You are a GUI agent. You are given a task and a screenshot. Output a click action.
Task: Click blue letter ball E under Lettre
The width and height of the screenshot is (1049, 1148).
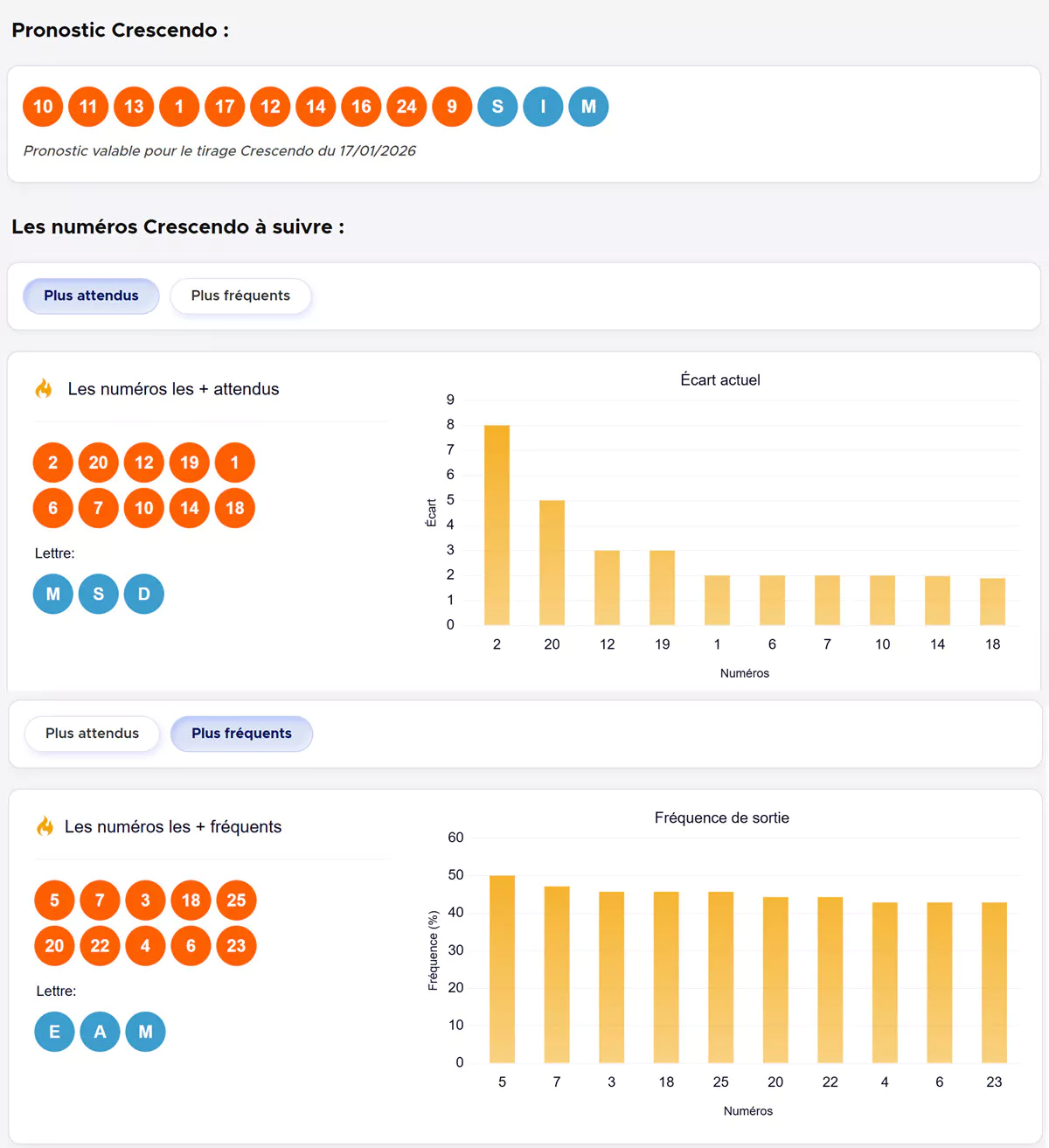[54, 1032]
